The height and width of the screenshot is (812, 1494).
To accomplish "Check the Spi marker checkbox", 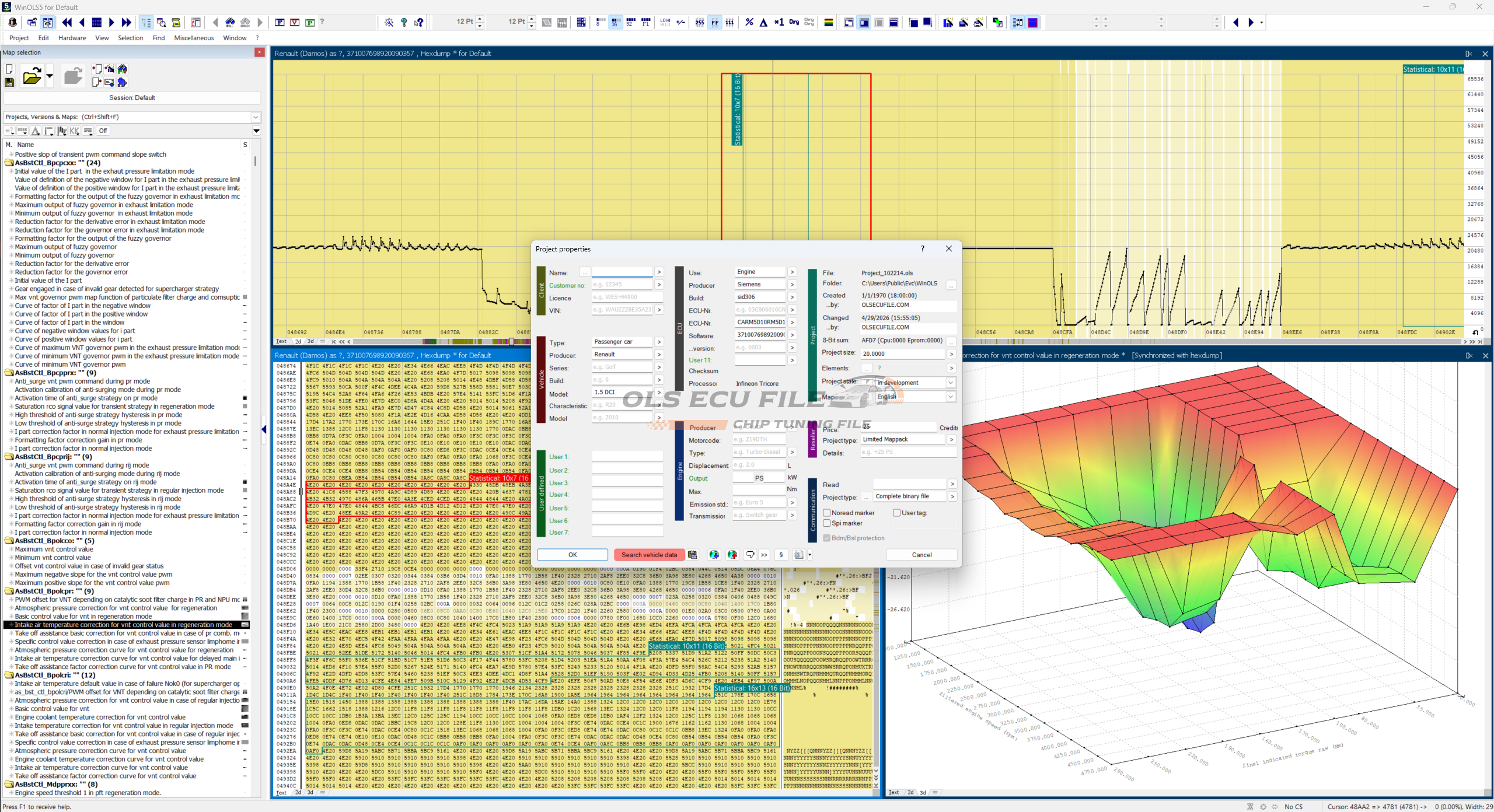I will (827, 523).
